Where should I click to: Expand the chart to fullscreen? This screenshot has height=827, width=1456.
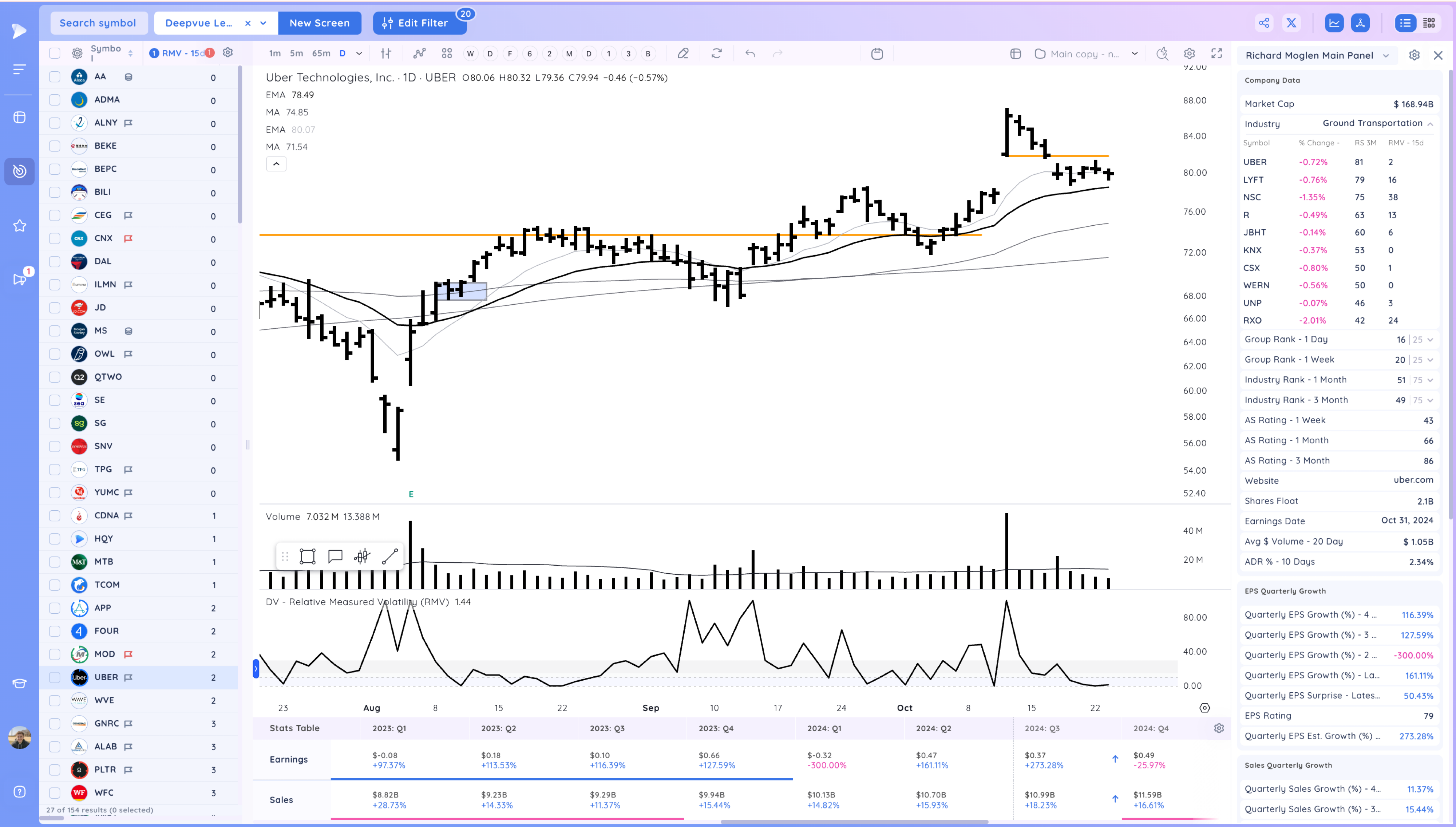click(x=1217, y=53)
